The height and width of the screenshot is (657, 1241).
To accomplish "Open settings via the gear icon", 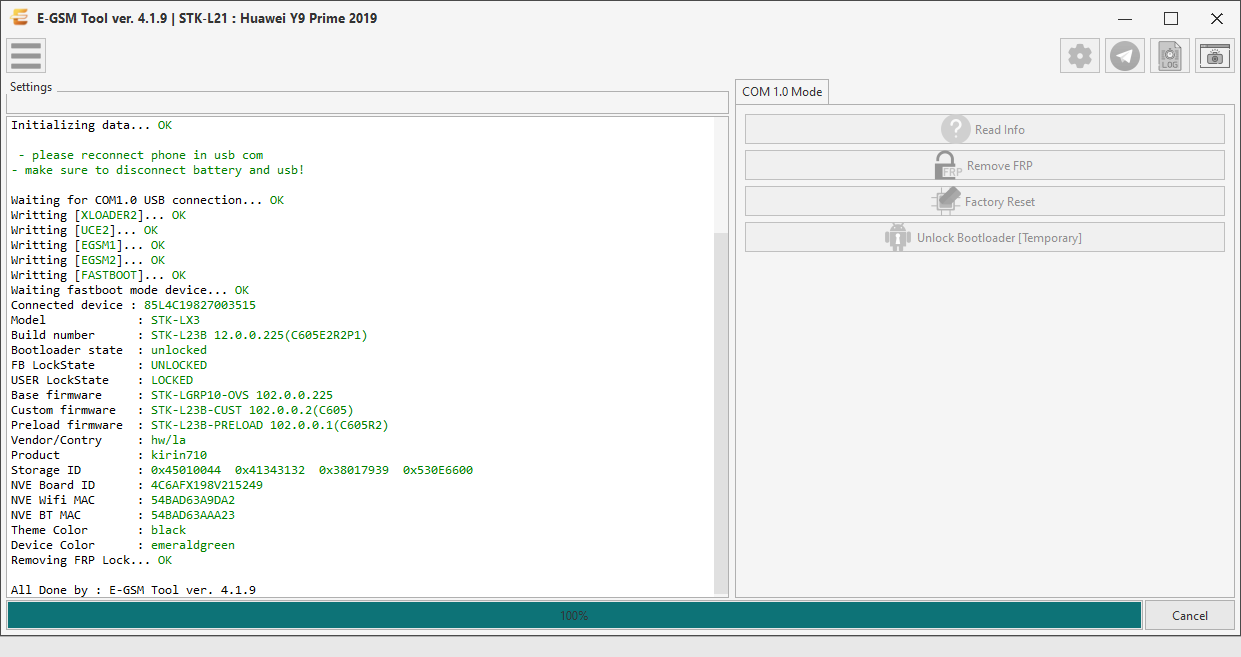I will pyautogui.click(x=1080, y=56).
